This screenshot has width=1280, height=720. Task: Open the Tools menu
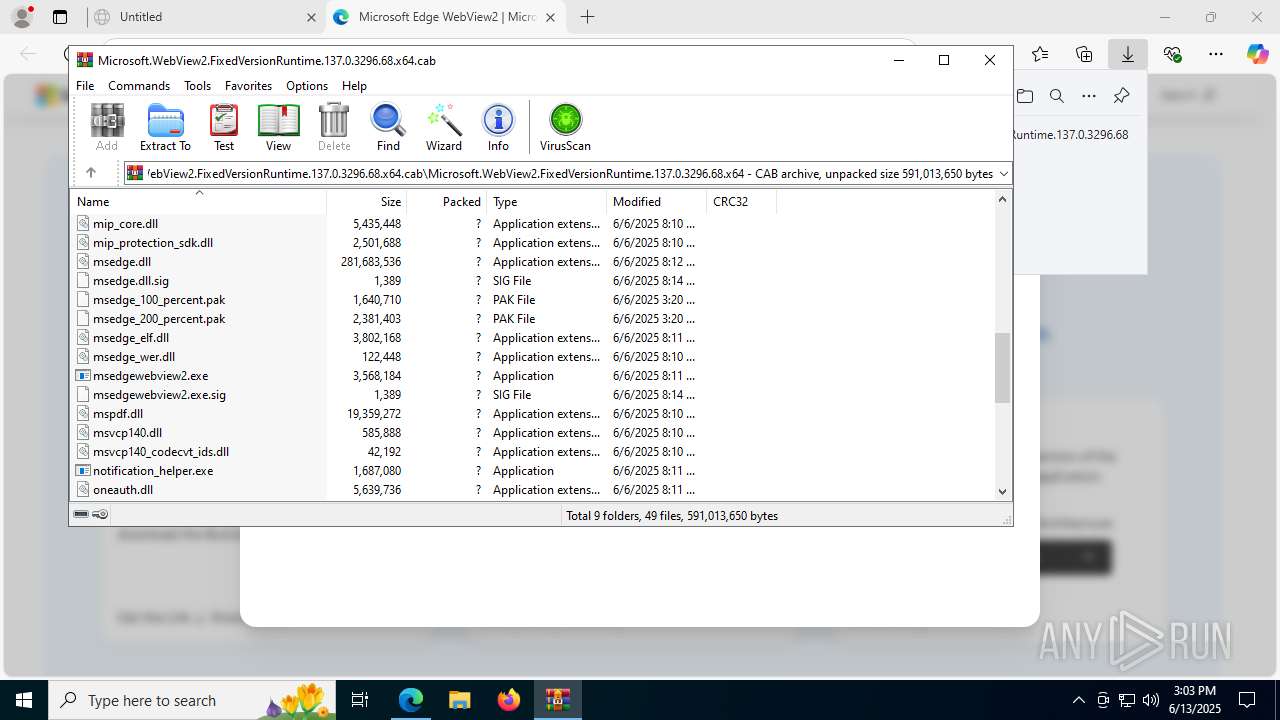point(197,86)
